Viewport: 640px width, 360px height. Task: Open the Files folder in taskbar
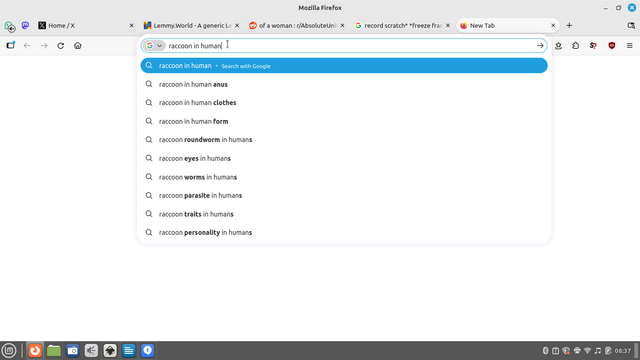click(x=54, y=351)
